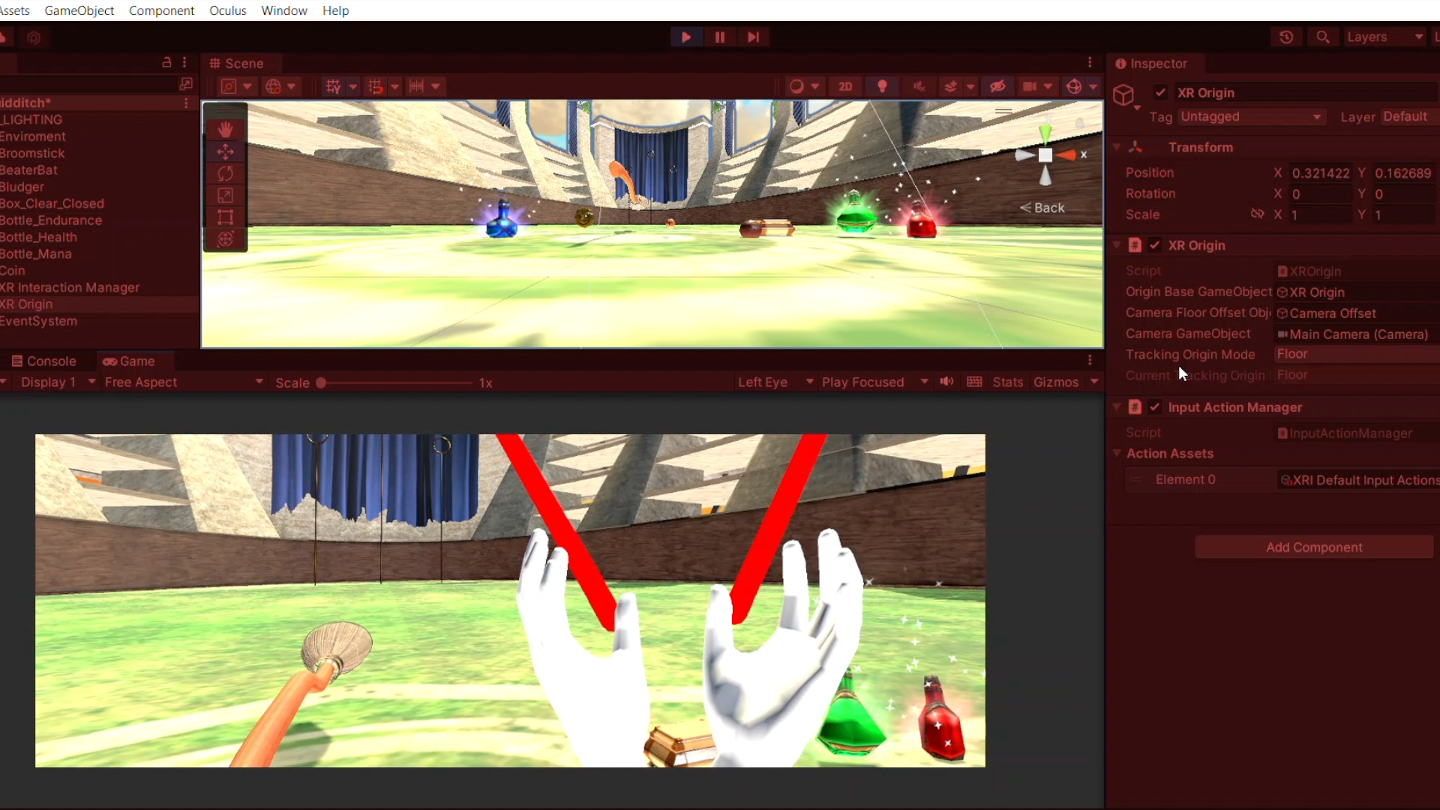Toggle 2D view mode in Scene toolbar

845,86
